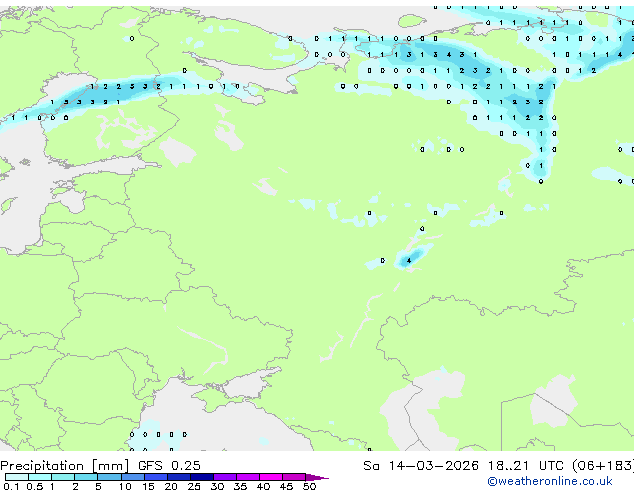Click the 2 to 5 legend swatch
Image resolution: width=634 pixels, height=490 pixels.
(86, 477)
